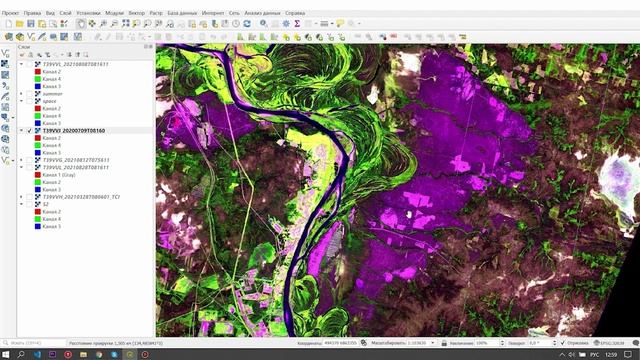Open the scale dropdown in status bar

point(433,343)
